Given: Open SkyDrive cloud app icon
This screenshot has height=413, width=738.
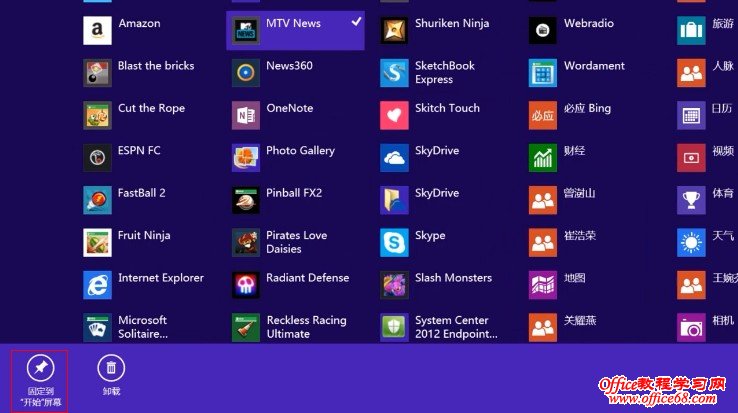Looking at the screenshot, I should (x=394, y=158).
